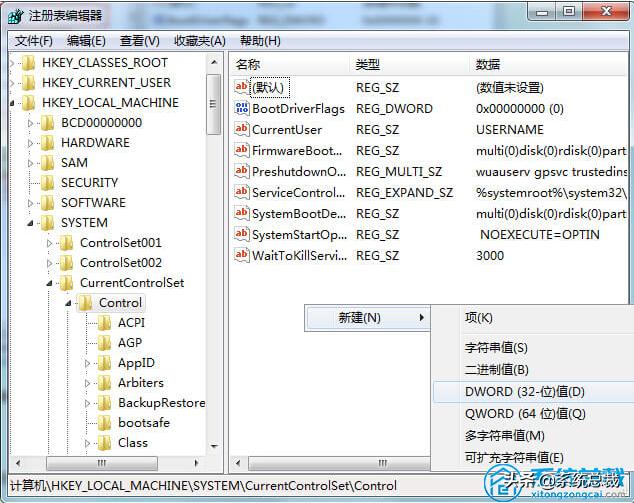Expand the ControlSet001 tree node
The image size is (634, 503).
(x=49, y=243)
